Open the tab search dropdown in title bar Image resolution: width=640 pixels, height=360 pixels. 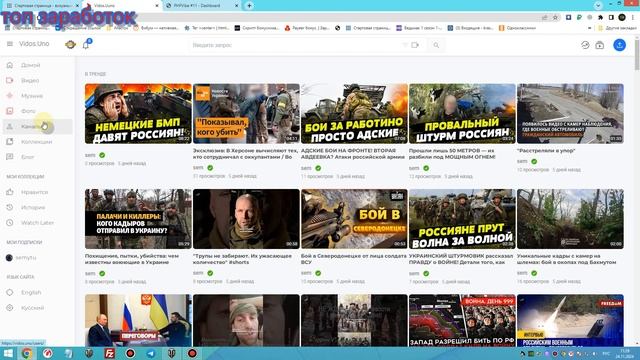pyautogui.click(x=598, y=5)
